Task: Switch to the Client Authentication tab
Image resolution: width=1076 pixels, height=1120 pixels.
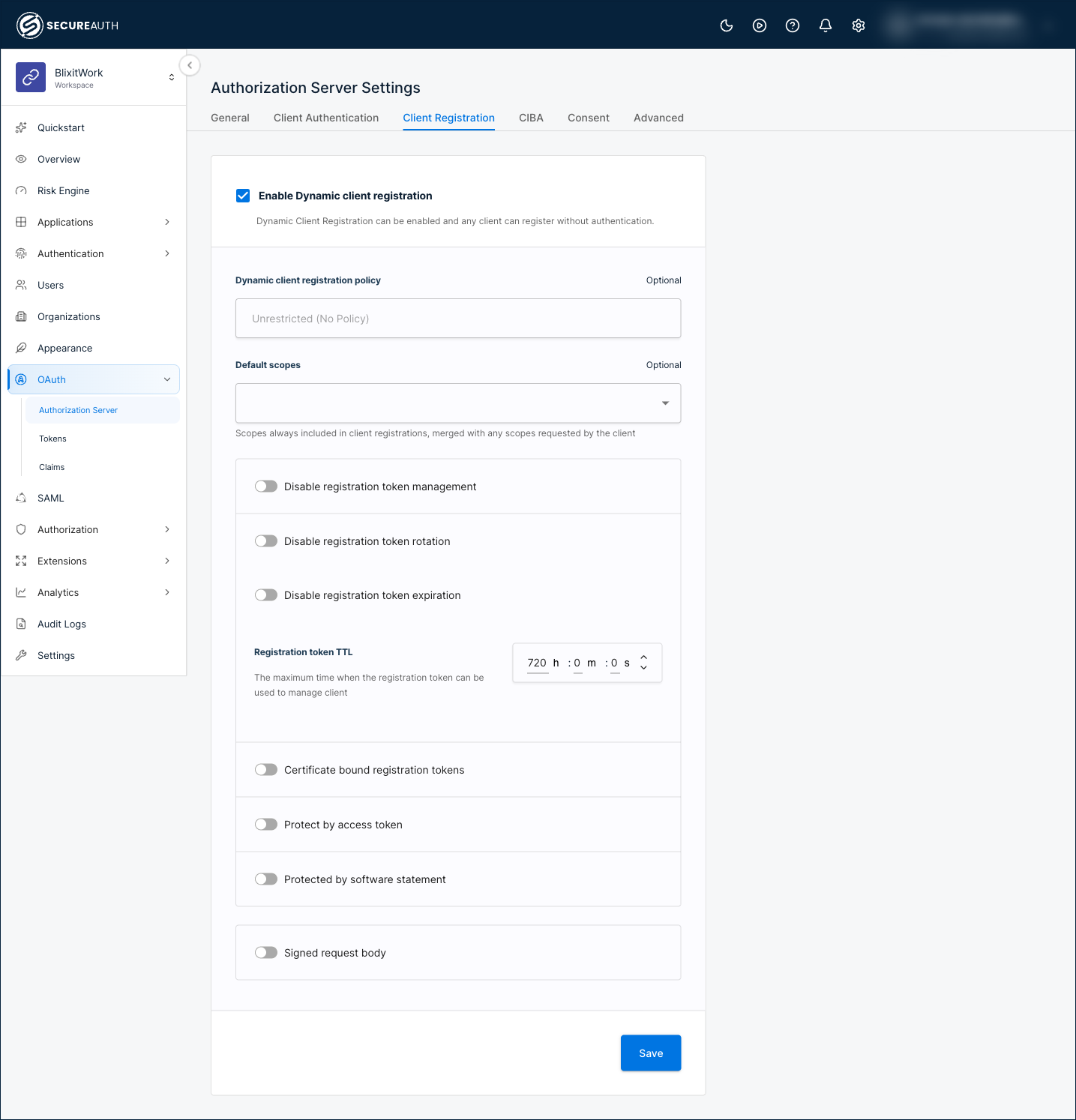Action: [x=326, y=118]
